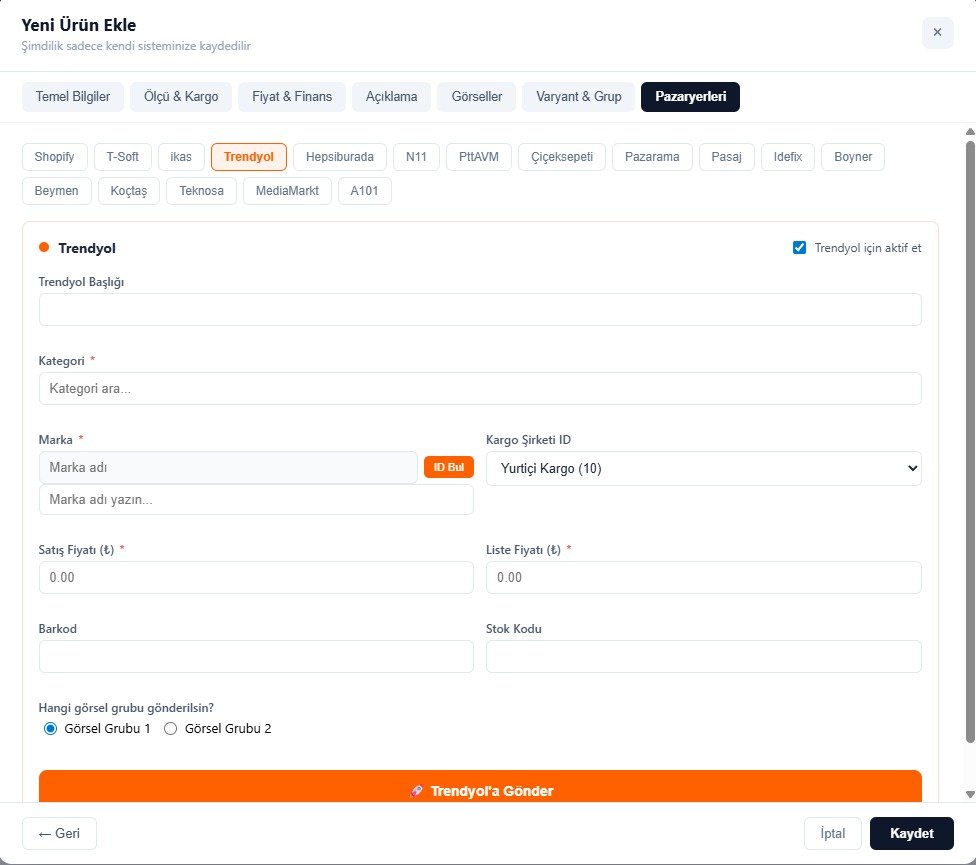Click the Liste Fiyatı price field
Screen dimensions: 976x865
click(x=704, y=577)
